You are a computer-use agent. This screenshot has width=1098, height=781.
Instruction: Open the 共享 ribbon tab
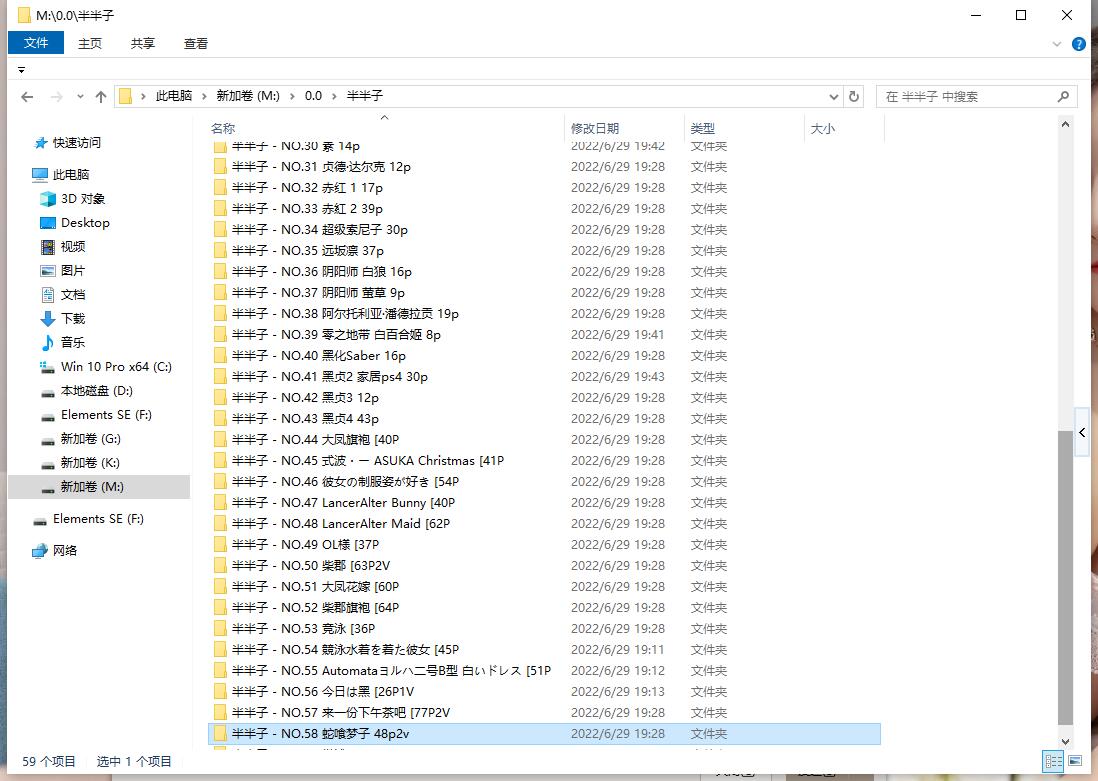143,43
